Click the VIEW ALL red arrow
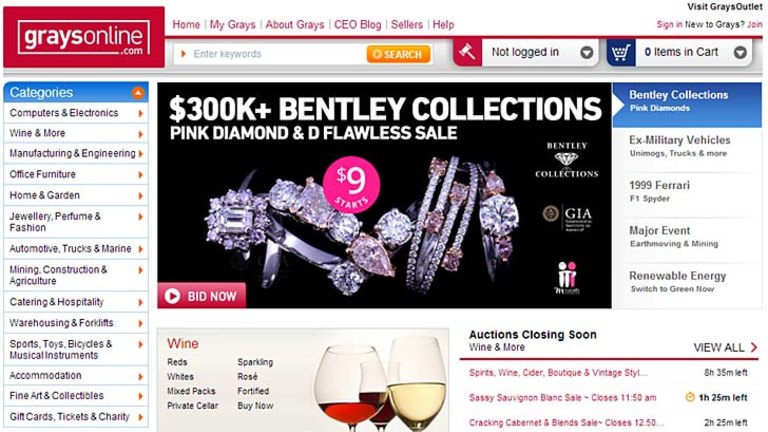Image resolution: width=768 pixels, height=432 pixels. coord(754,347)
